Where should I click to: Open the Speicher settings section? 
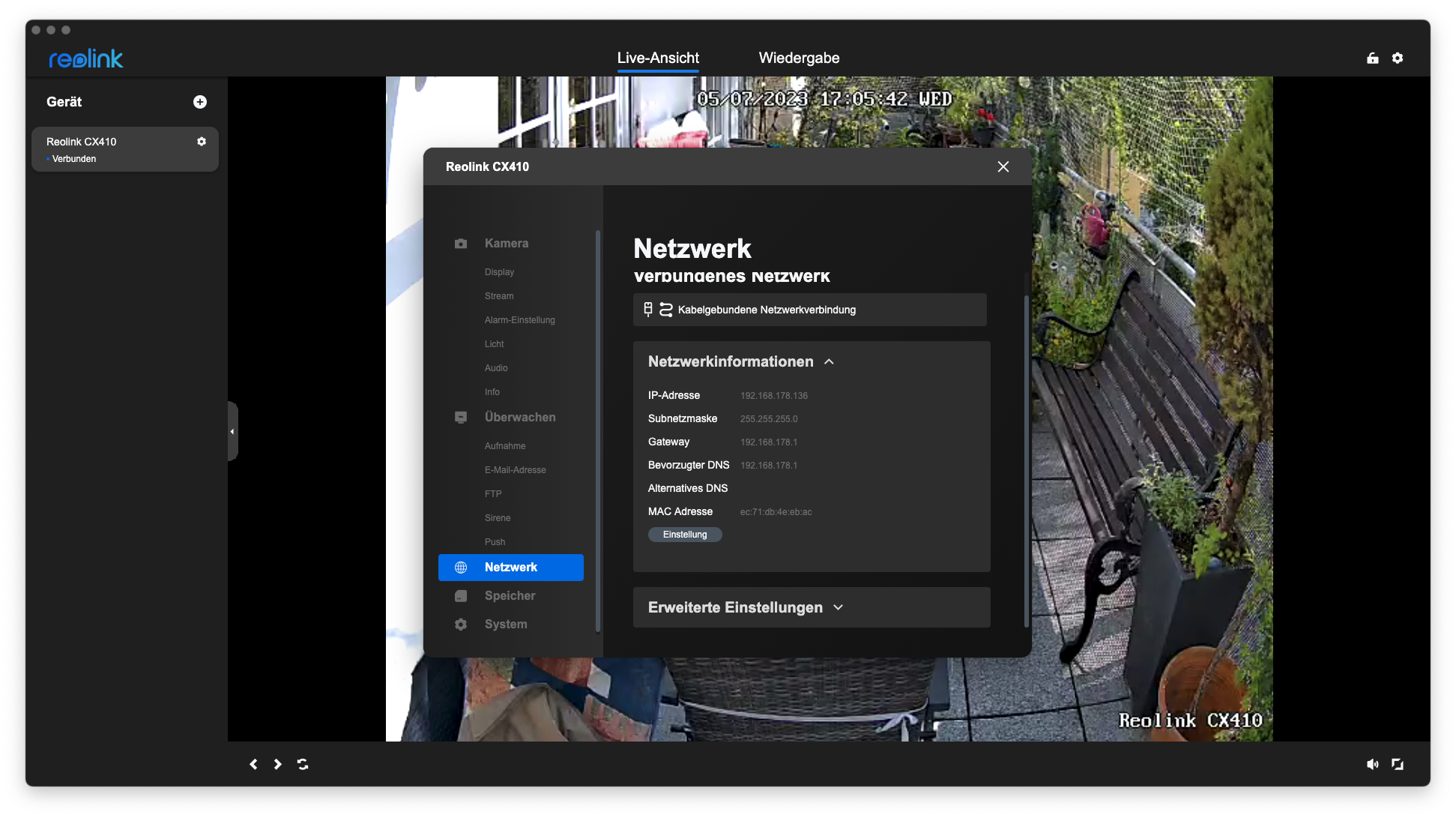(510, 596)
